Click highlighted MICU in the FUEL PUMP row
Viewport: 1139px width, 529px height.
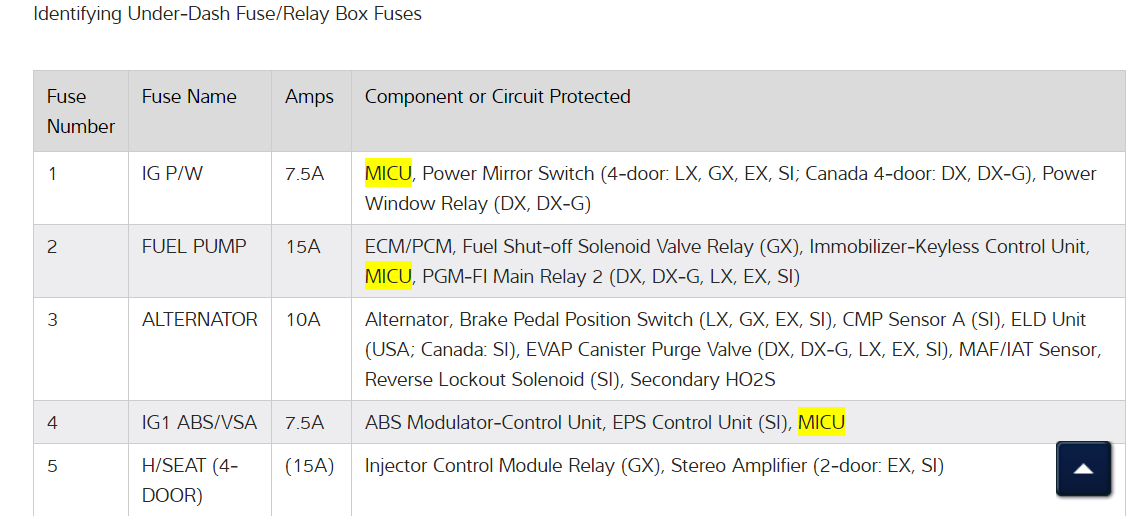click(x=388, y=275)
